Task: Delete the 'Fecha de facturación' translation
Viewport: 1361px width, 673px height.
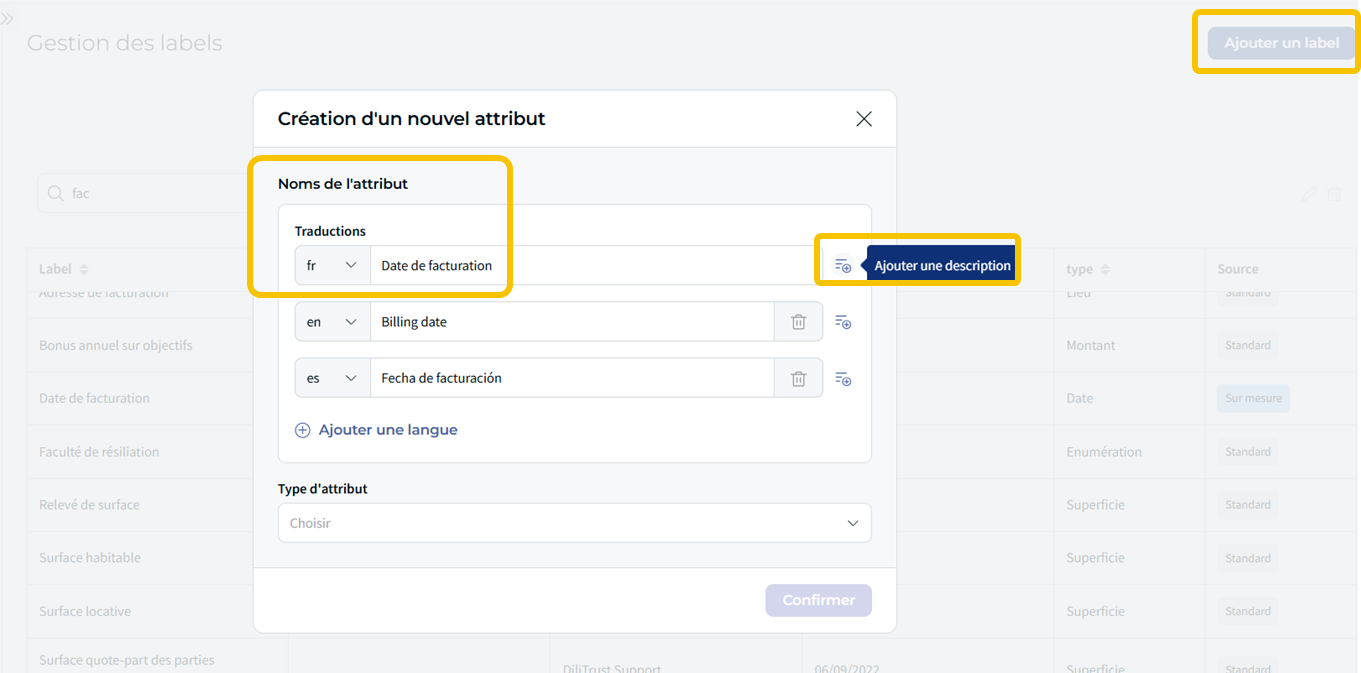Action: (x=799, y=379)
